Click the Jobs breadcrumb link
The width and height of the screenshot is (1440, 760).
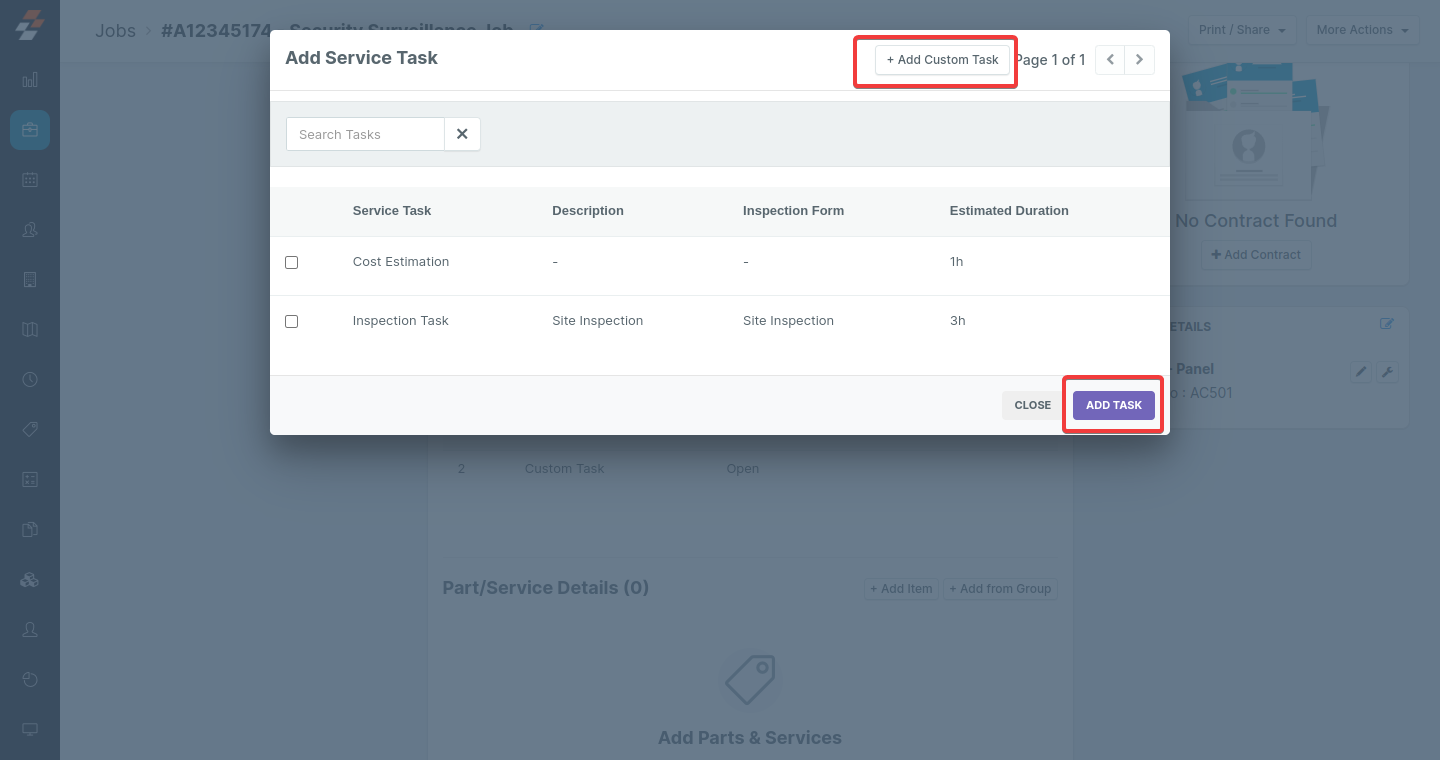[x=115, y=31]
